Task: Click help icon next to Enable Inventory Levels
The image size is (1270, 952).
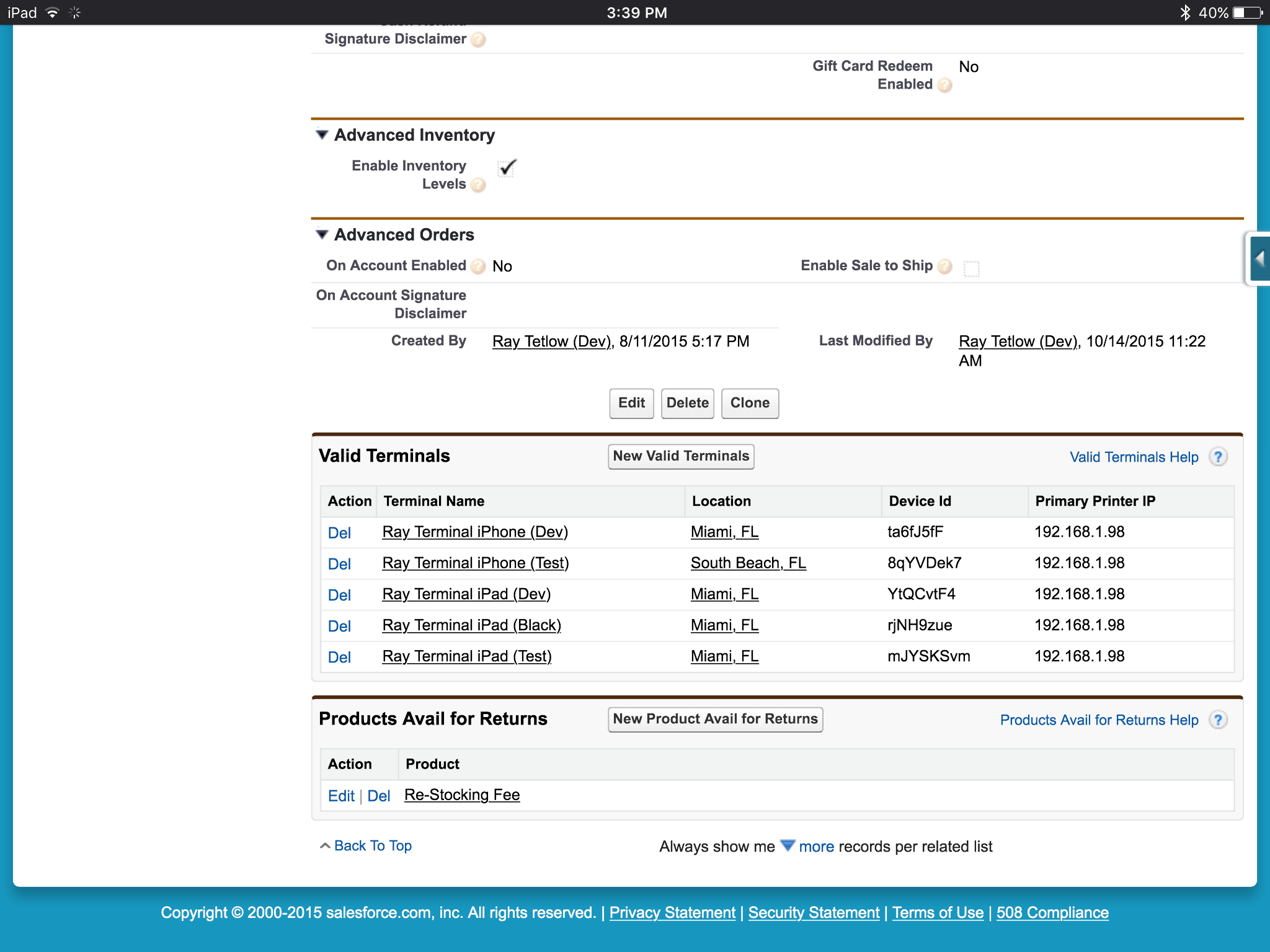Action: click(478, 185)
